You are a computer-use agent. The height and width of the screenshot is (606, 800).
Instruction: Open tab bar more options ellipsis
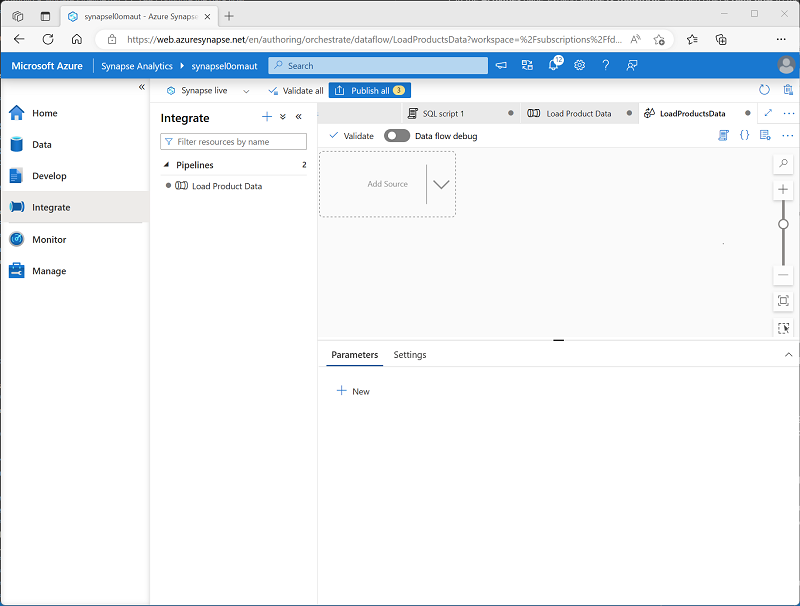click(x=789, y=113)
